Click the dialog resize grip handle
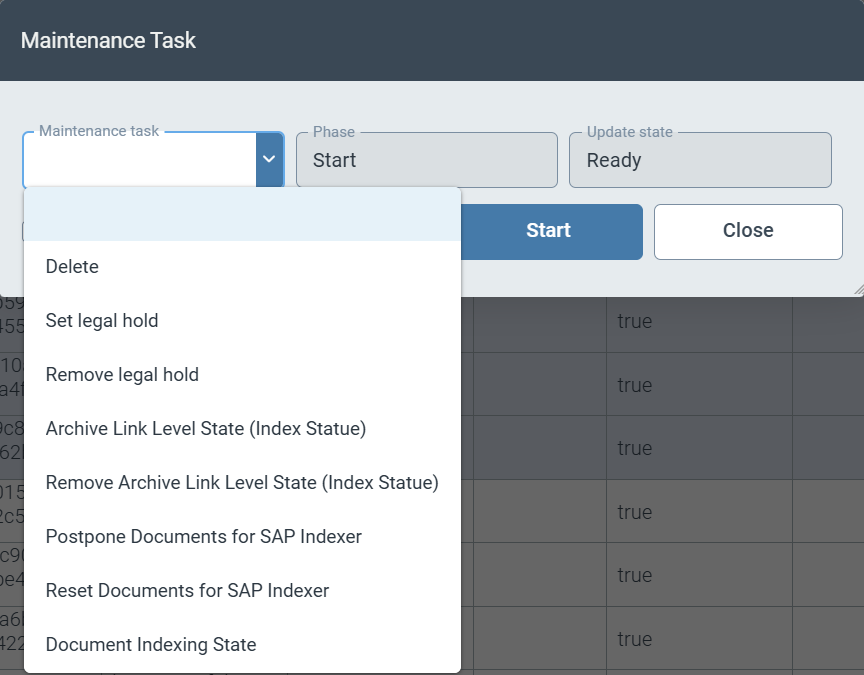The height and width of the screenshot is (675, 864). point(857,290)
